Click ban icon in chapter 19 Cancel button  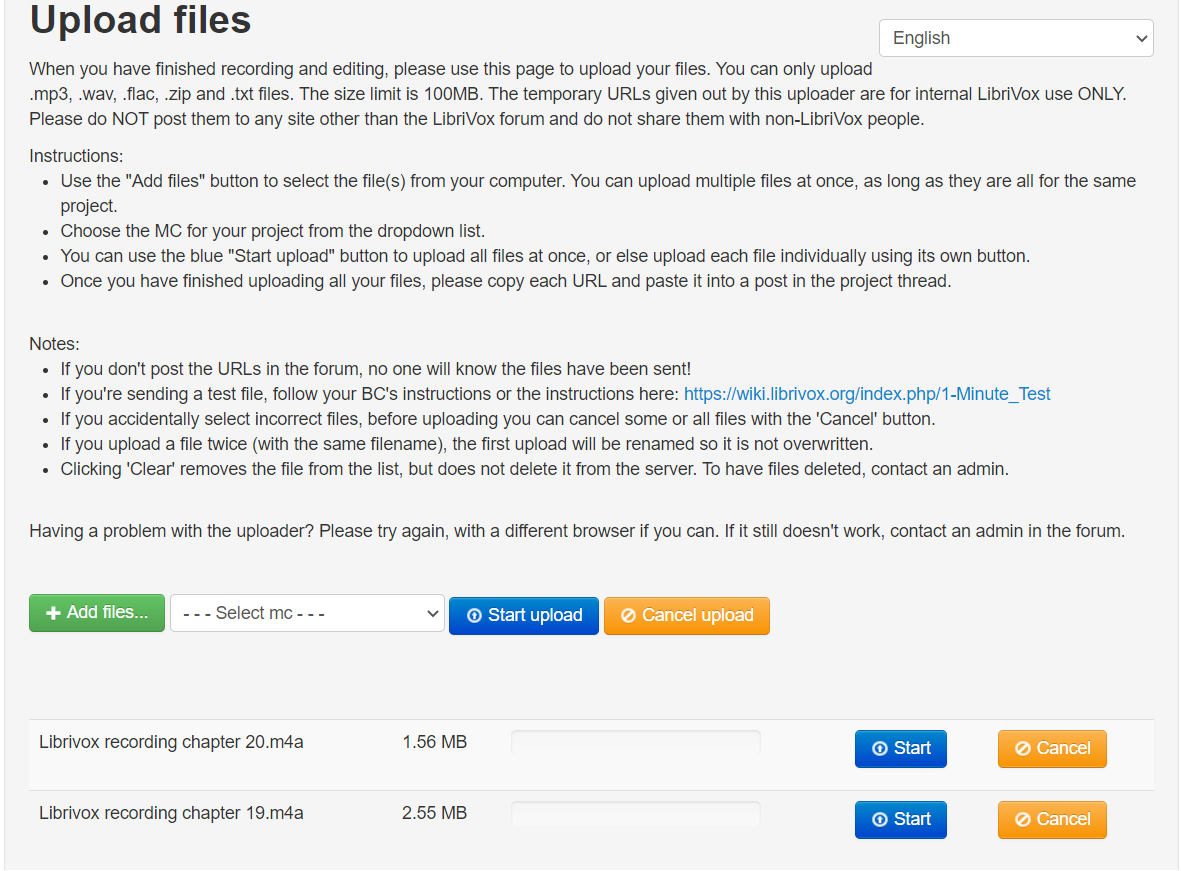coord(1022,819)
